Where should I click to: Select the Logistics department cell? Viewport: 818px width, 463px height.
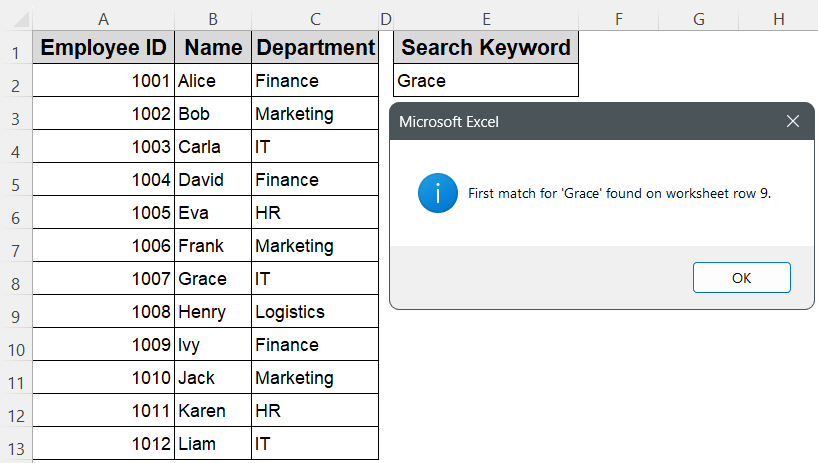click(315, 312)
